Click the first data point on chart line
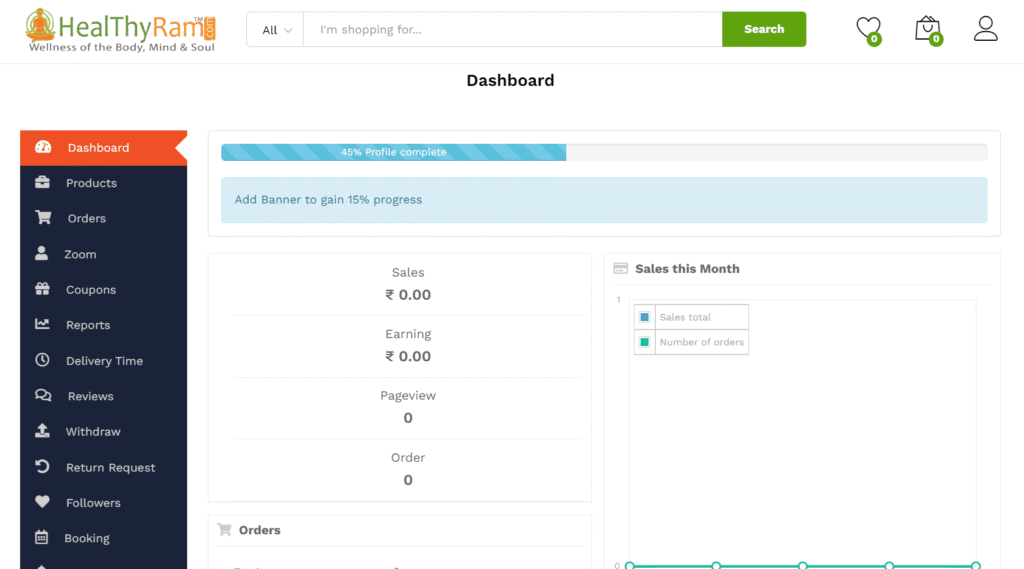1024x569 pixels. (x=630, y=565)
